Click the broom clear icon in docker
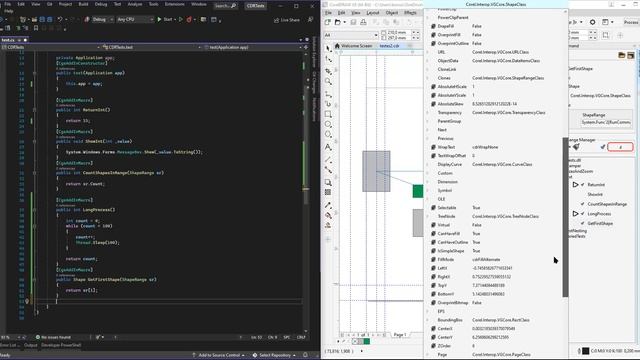The height and width of the screenshot is (360, 640). click(576, 147)
